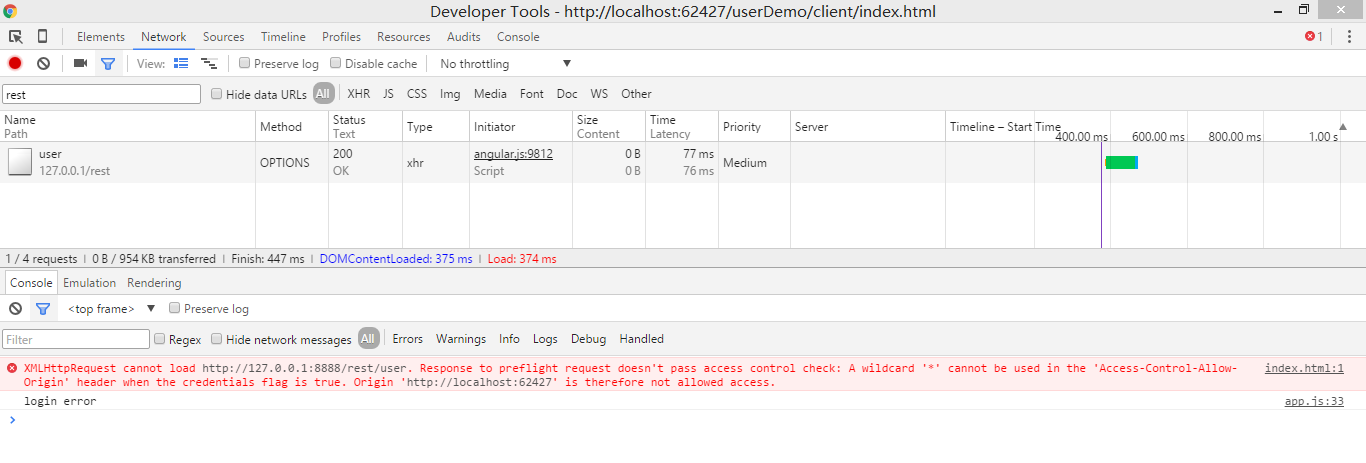Clear the console with the clear icon
1366x463 pixels.
15,309
